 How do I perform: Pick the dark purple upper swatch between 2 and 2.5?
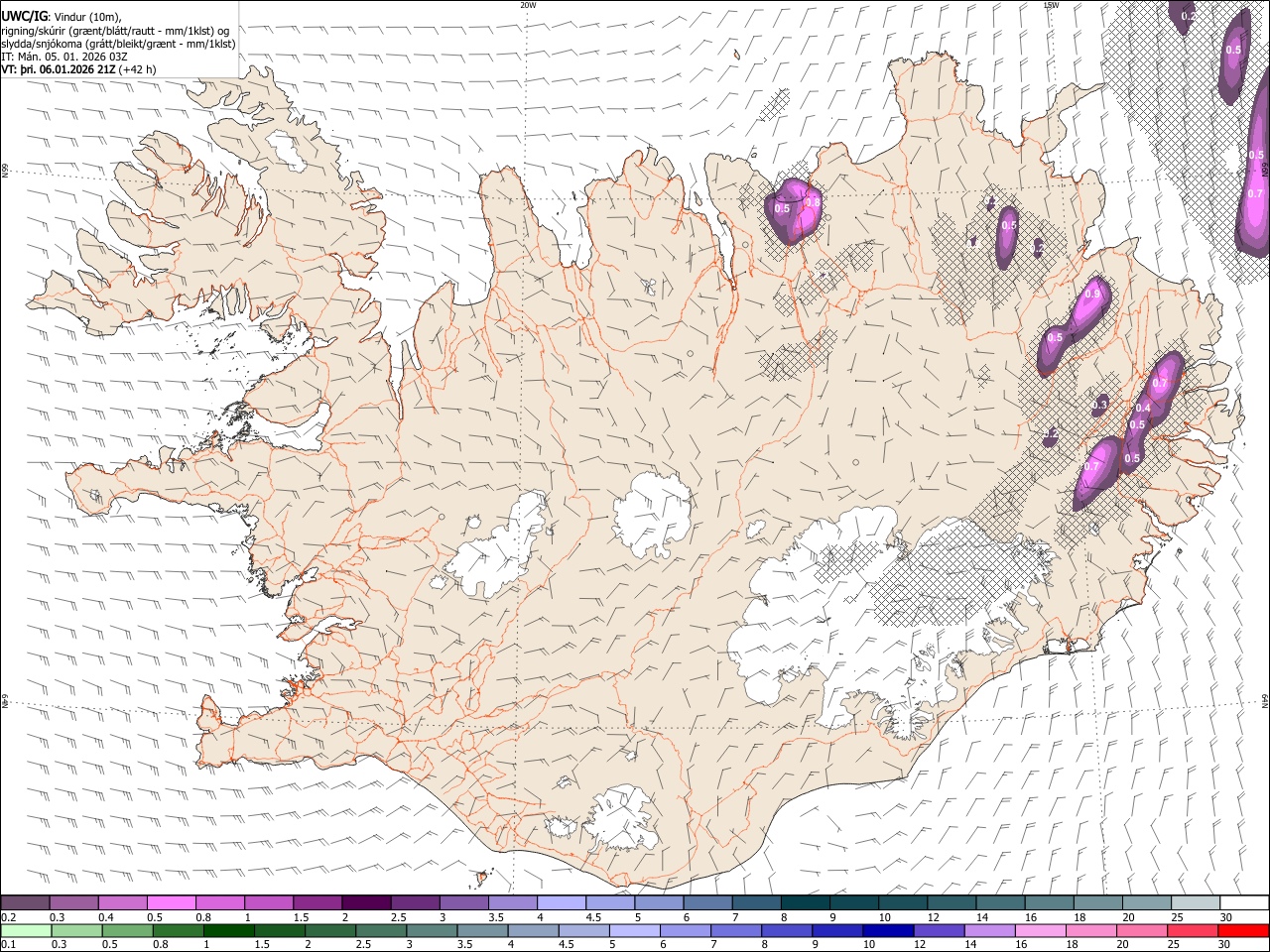point(367,902)
